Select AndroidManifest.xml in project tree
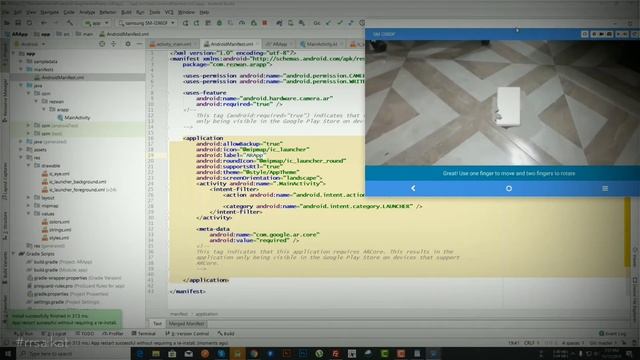Screen dimensions: 640x360 pos(62,77)
